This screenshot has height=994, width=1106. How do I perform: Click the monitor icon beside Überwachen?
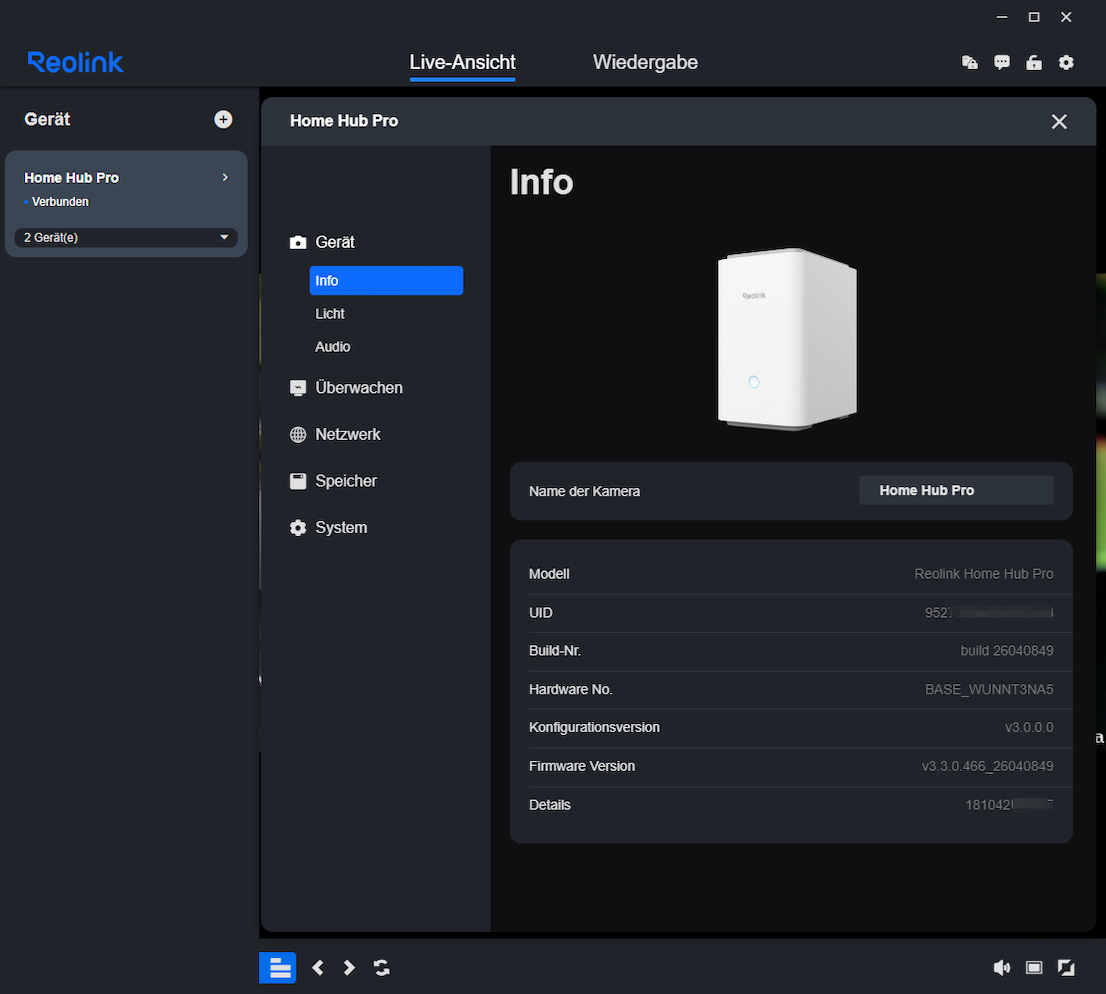[298, 388]
